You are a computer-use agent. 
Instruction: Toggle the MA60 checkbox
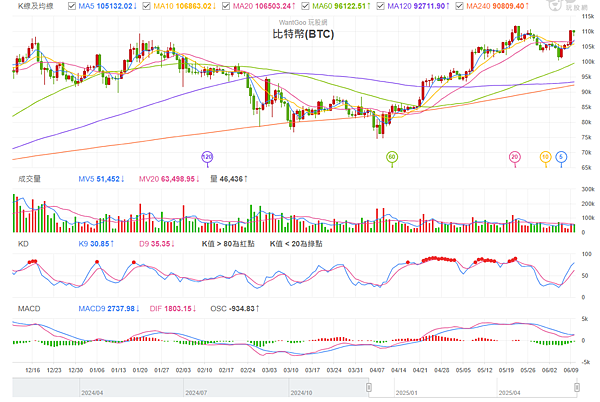tap(305, 6)
